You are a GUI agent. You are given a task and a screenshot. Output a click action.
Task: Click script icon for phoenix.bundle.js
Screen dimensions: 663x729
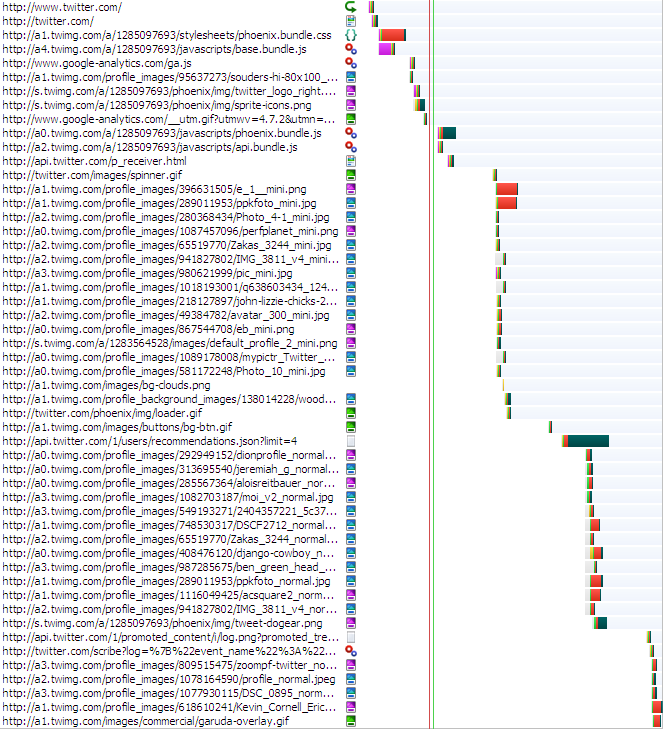pyautogui.click(x=351, y=133)
